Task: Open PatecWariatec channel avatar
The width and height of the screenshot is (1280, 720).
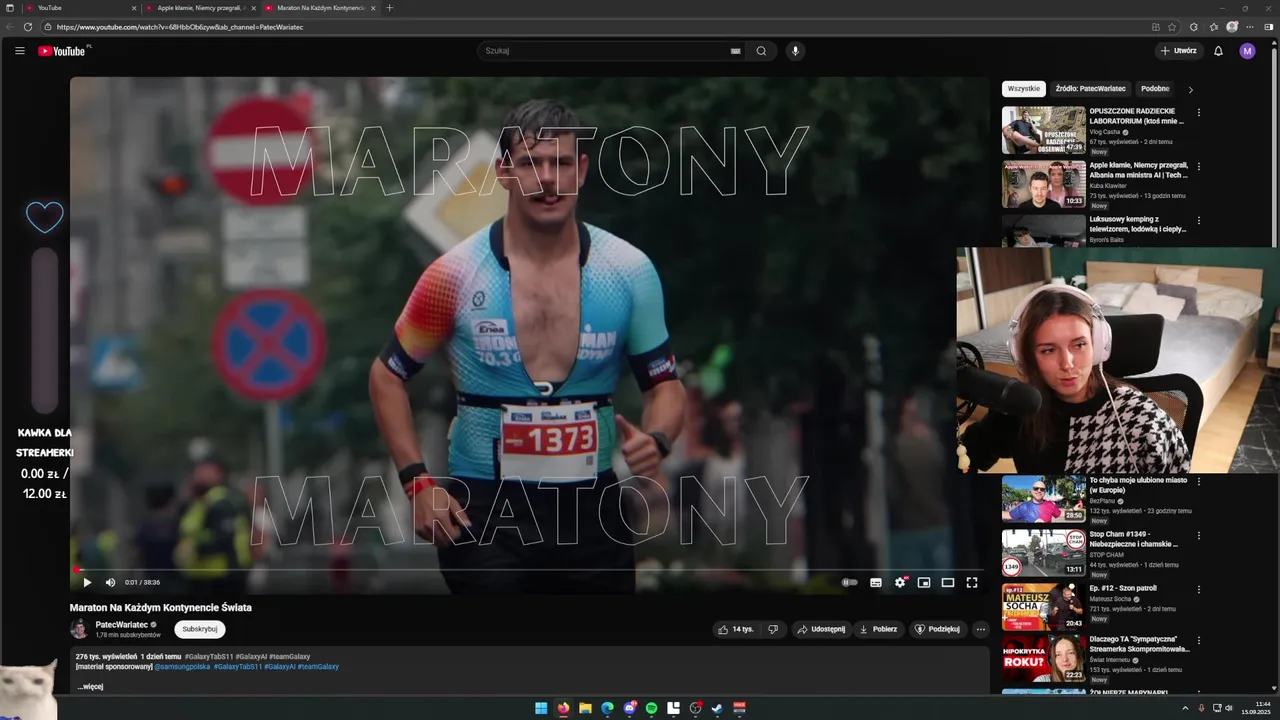Action: [x=79, y=629]
